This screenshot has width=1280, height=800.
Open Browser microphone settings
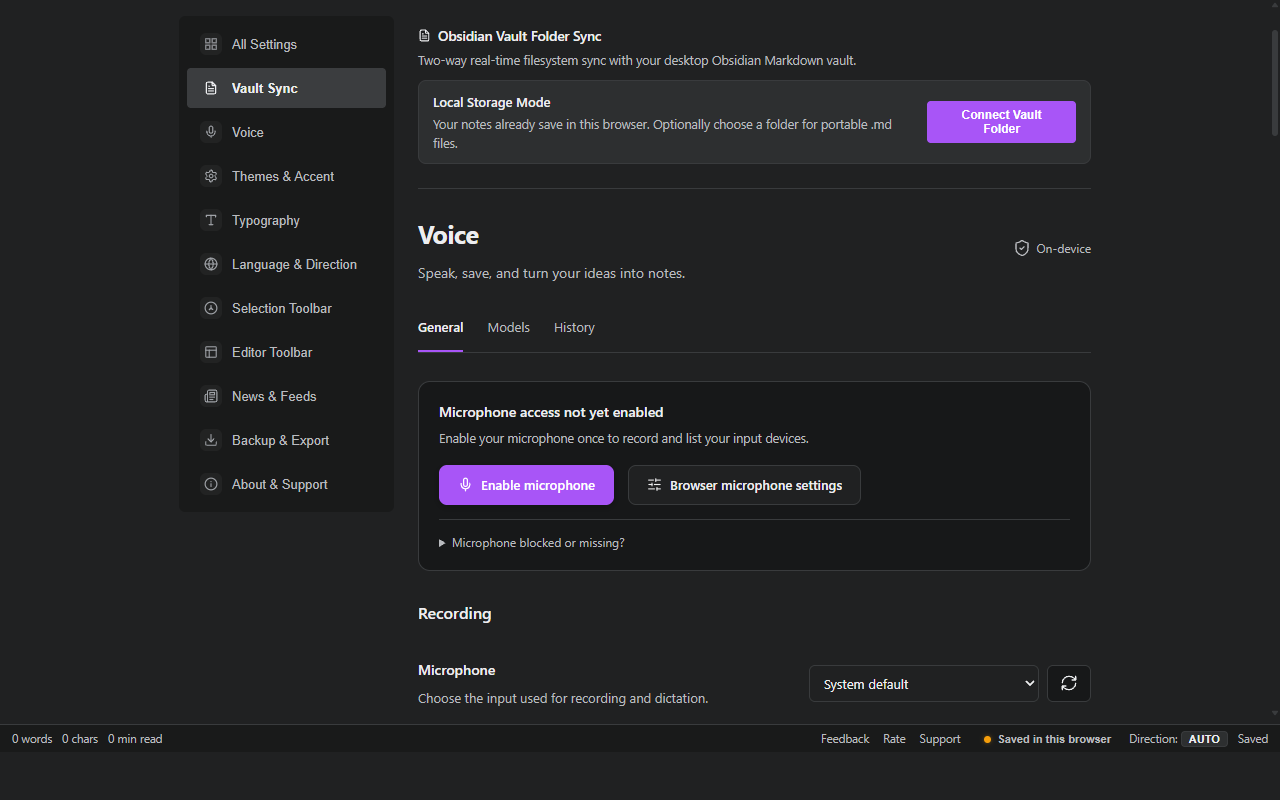point(744,485)
